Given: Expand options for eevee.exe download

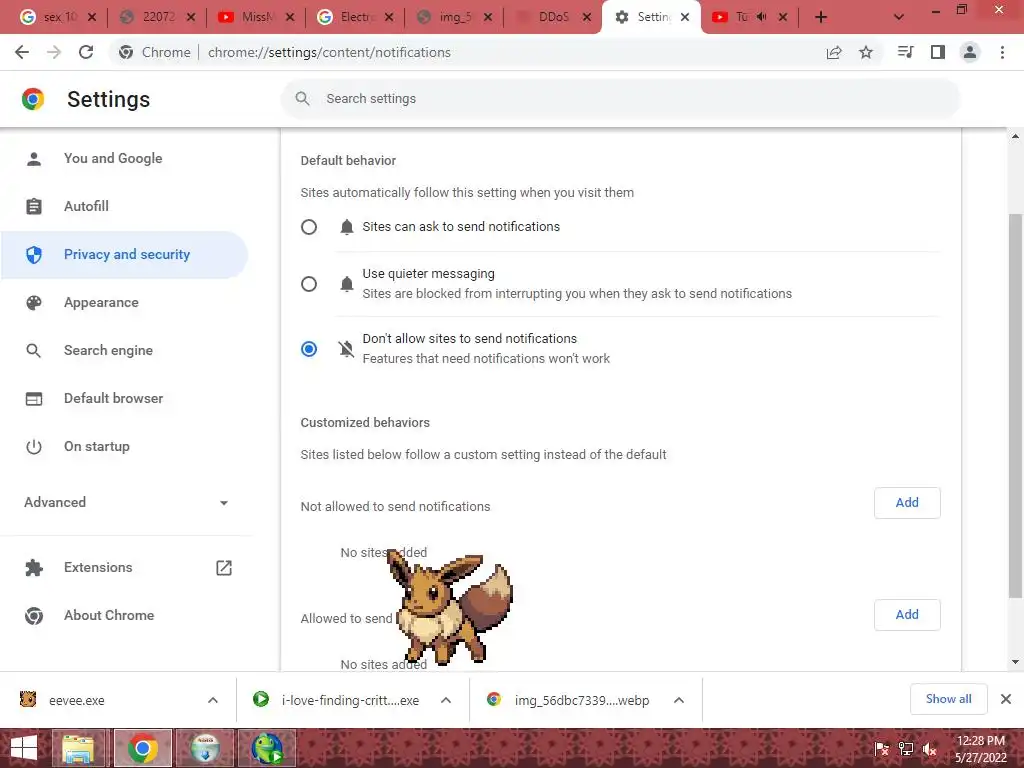Looking at the screenshot, I should (213, 700).
